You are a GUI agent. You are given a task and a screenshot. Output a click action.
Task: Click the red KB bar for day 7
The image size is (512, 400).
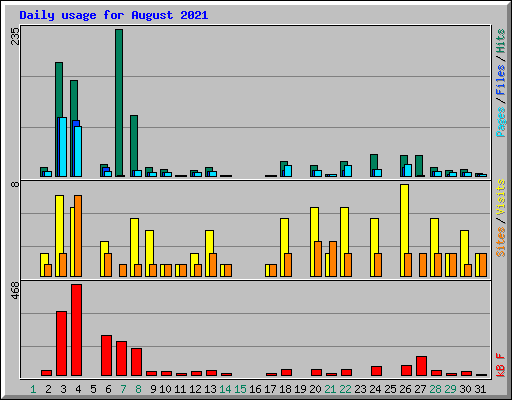(x=121, y=359)
